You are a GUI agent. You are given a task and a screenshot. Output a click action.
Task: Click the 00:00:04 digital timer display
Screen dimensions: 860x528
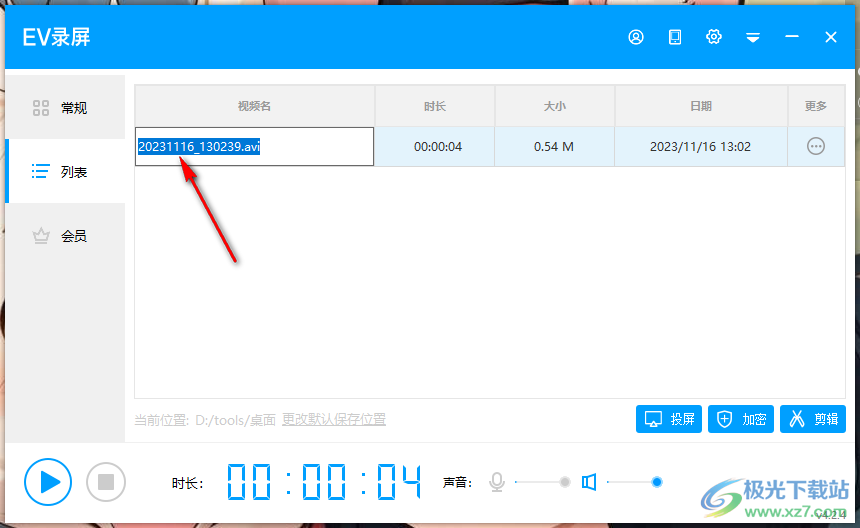pyautogui.click(x=324, y=482)
